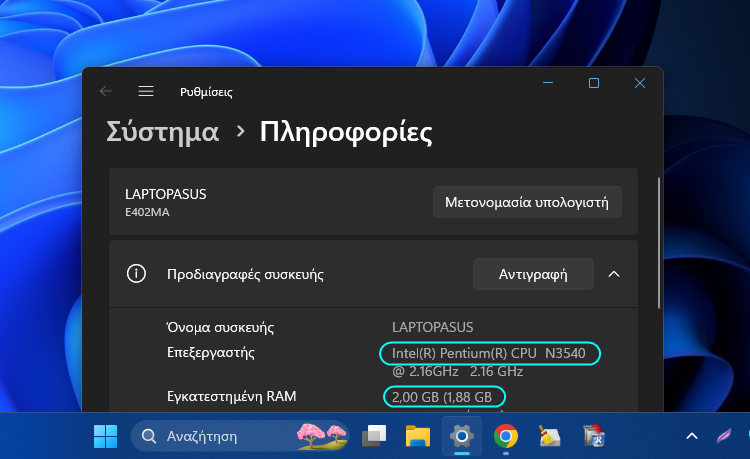Viewport: 750px width, 459px height.
Task: Open Task View from taskbar
Action: 374,436
